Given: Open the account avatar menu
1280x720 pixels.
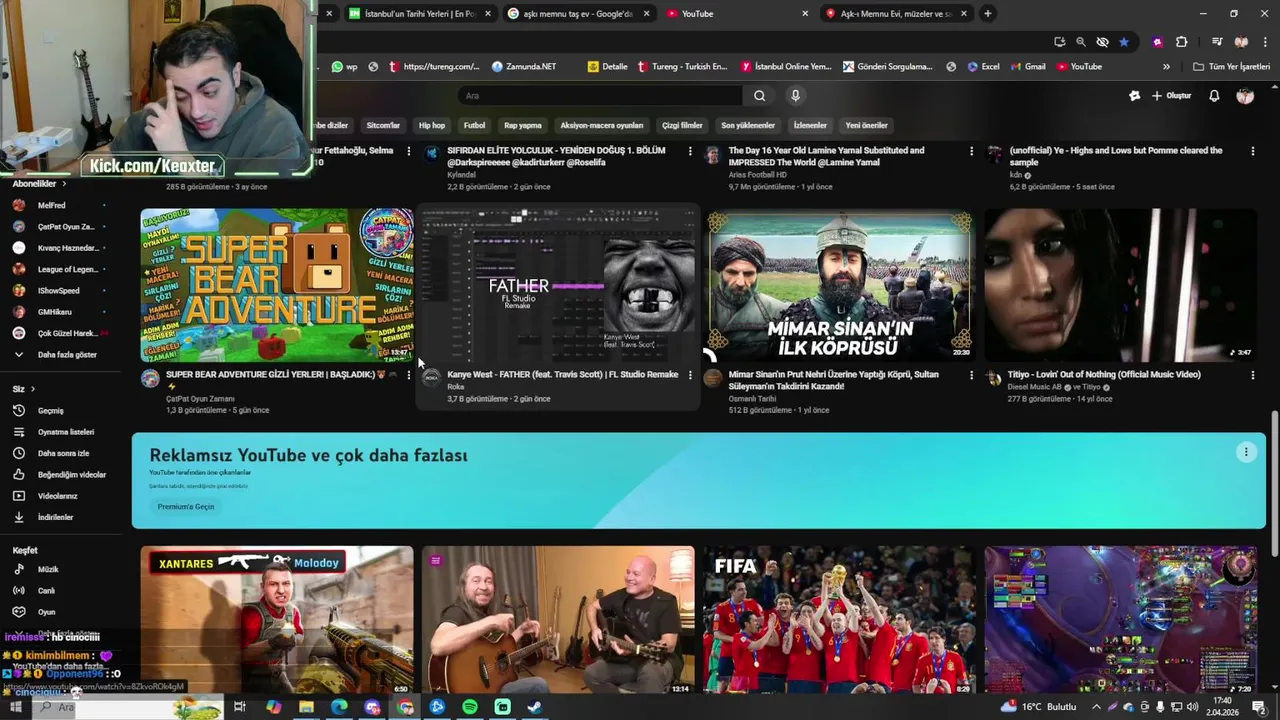Looking at the screenshot, I should [1245, 96].
